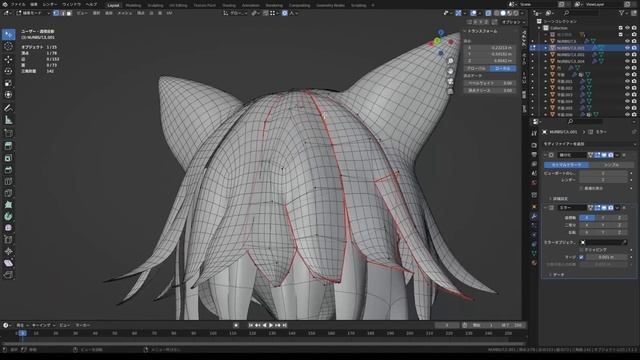Click the ミラーオブジェクト field
The image size is (640, 360).
[603, 242]
